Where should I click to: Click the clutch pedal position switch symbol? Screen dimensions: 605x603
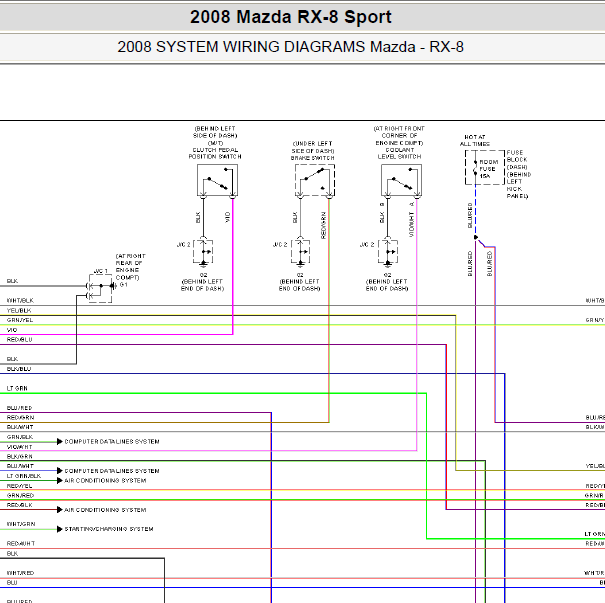tap(217, 180)
